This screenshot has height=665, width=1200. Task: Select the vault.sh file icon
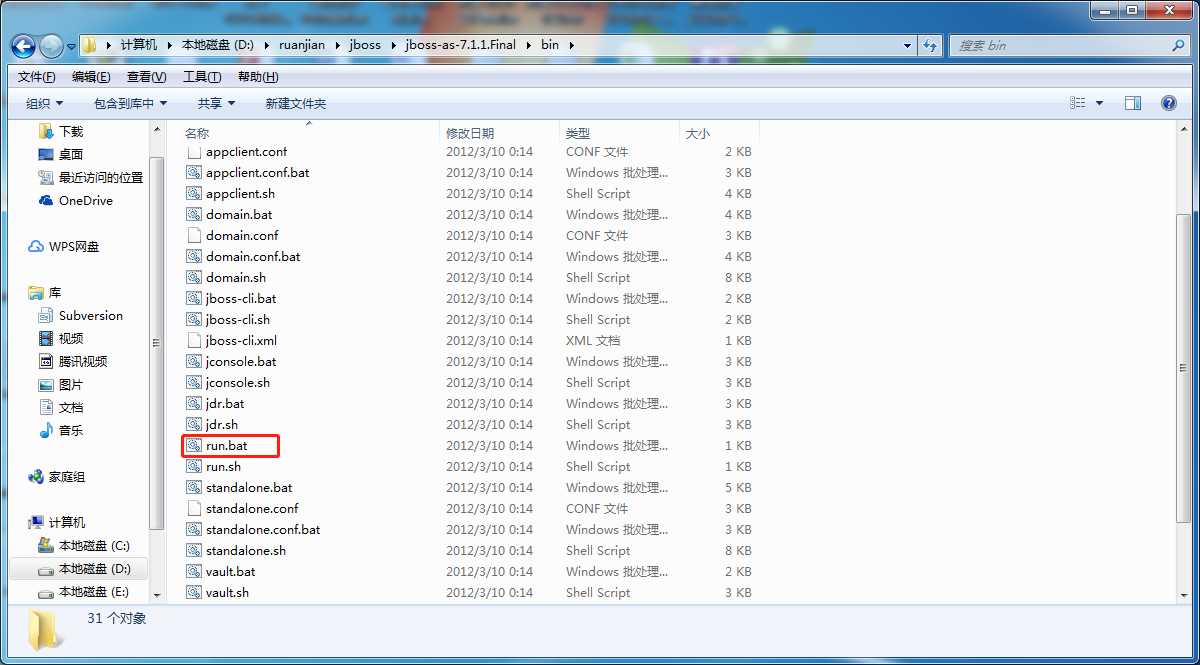(194, 592)
